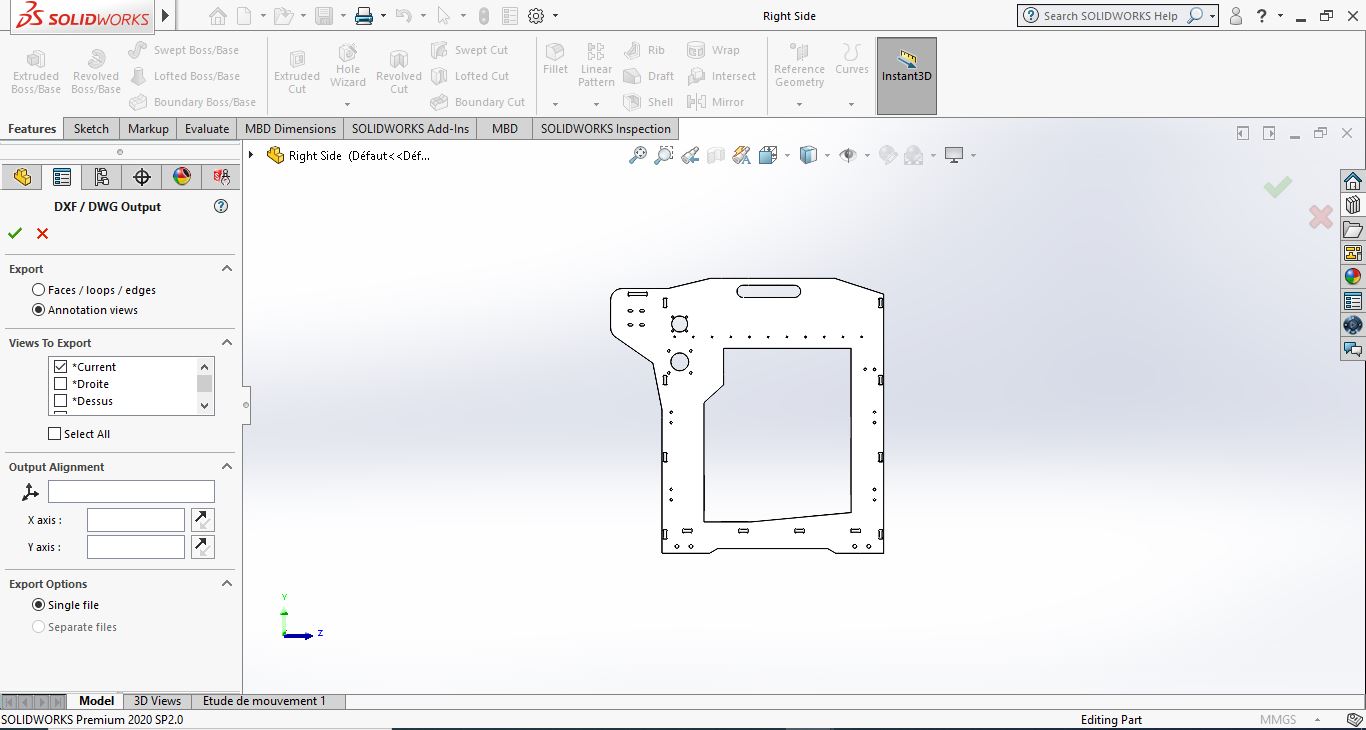
Task: Click the Output Alignment origin selection box
Action: pyautogui.click(x=131, y=491)
